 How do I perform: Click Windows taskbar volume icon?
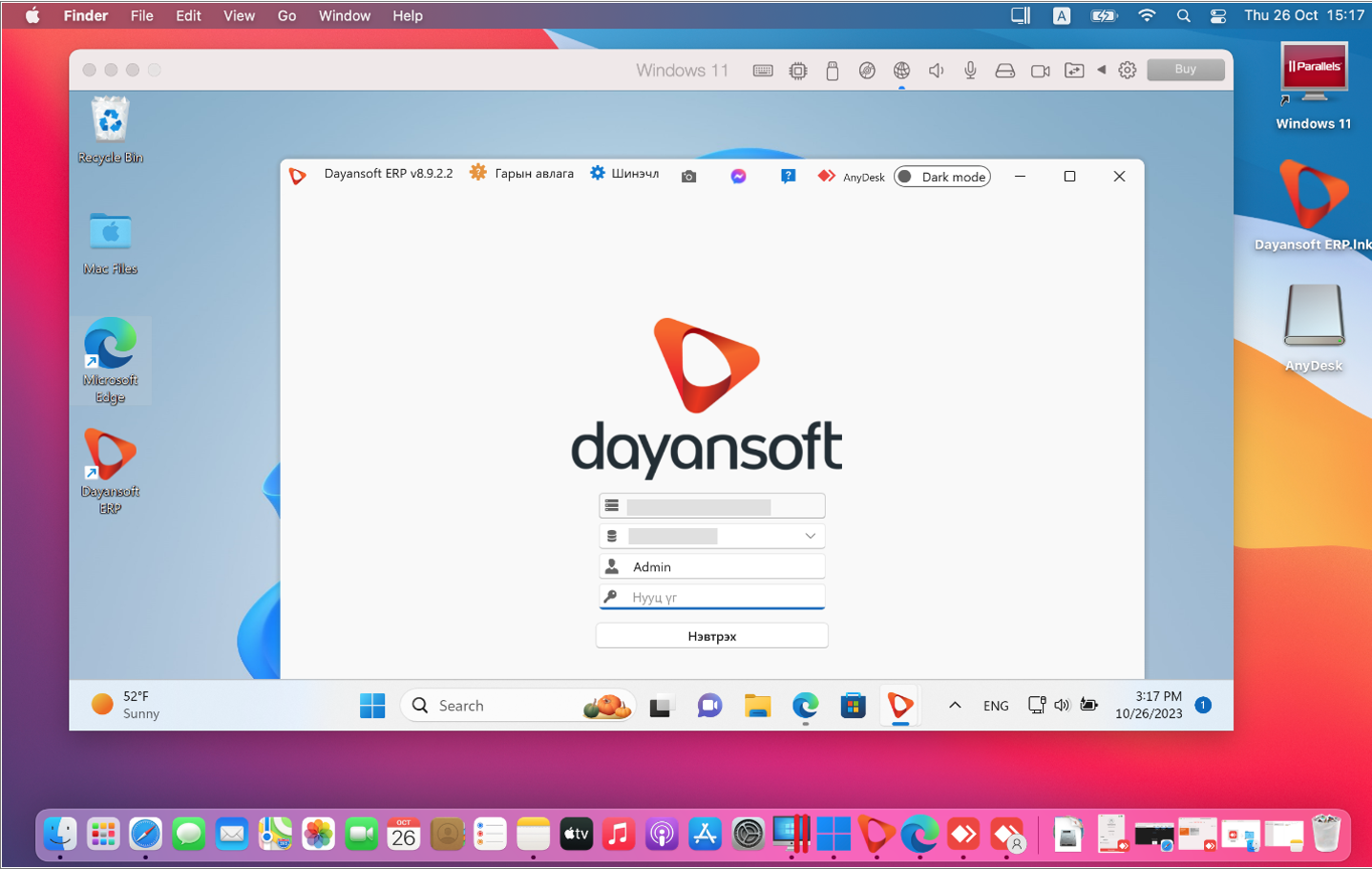(1062, 705)
